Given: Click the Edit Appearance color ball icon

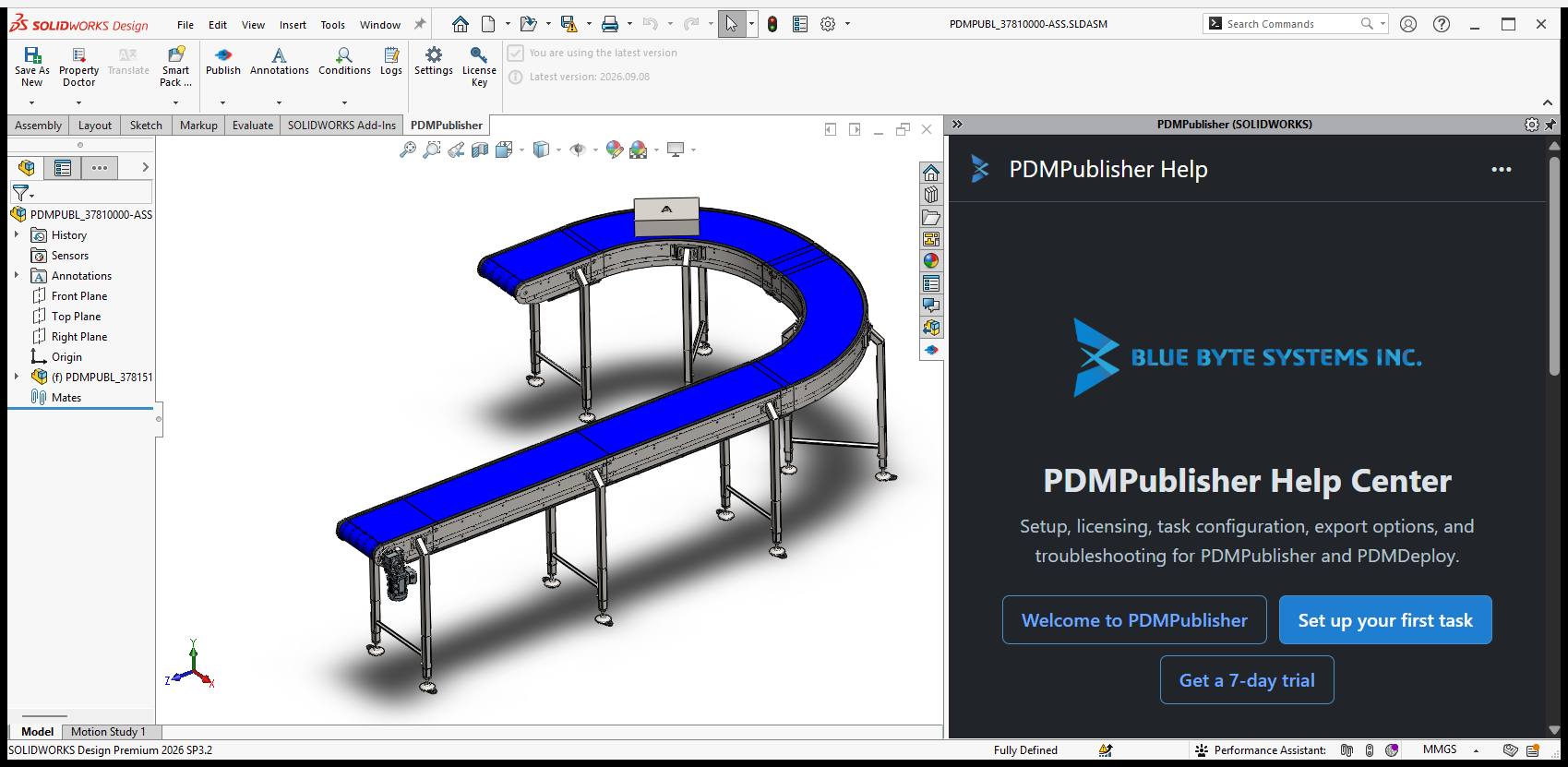Looking at the screenshot, I should (614, 150).
